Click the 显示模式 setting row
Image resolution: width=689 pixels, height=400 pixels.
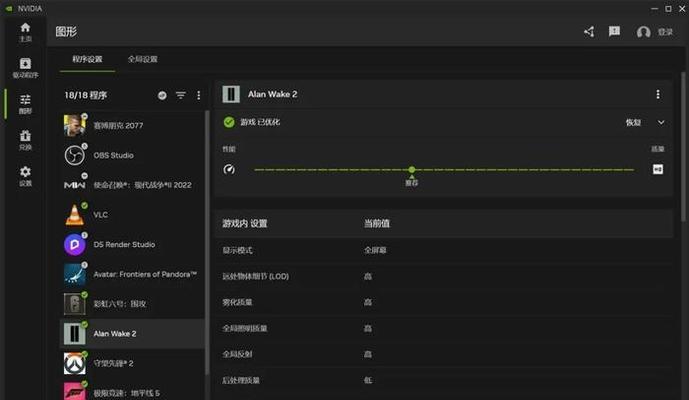click(x=444, y=250)
